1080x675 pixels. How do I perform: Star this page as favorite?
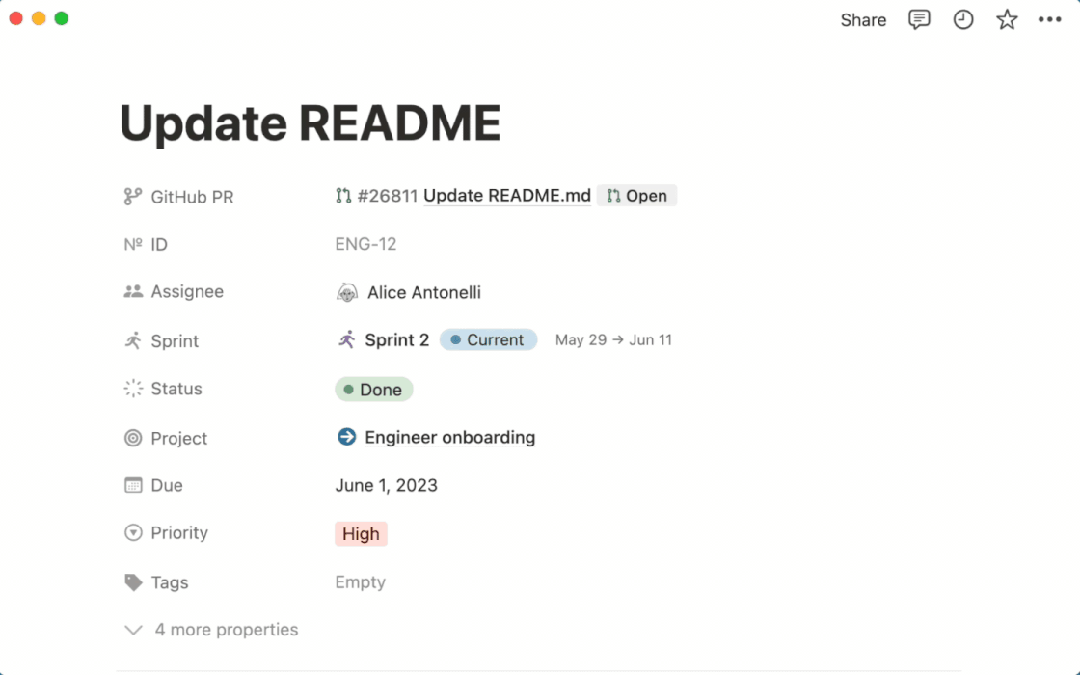[x=1006, y=20]
